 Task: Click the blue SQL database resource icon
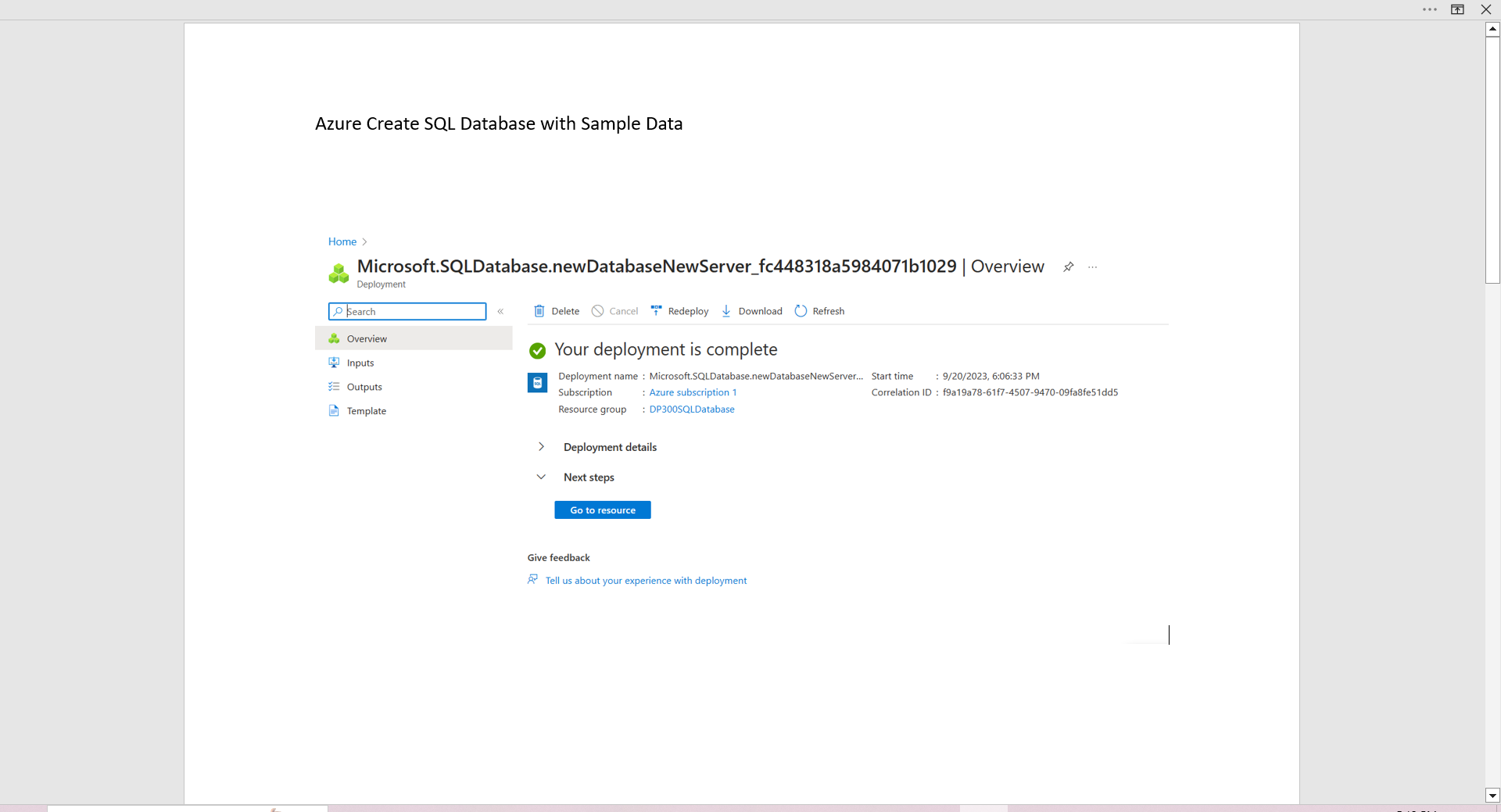pos(537,383)
